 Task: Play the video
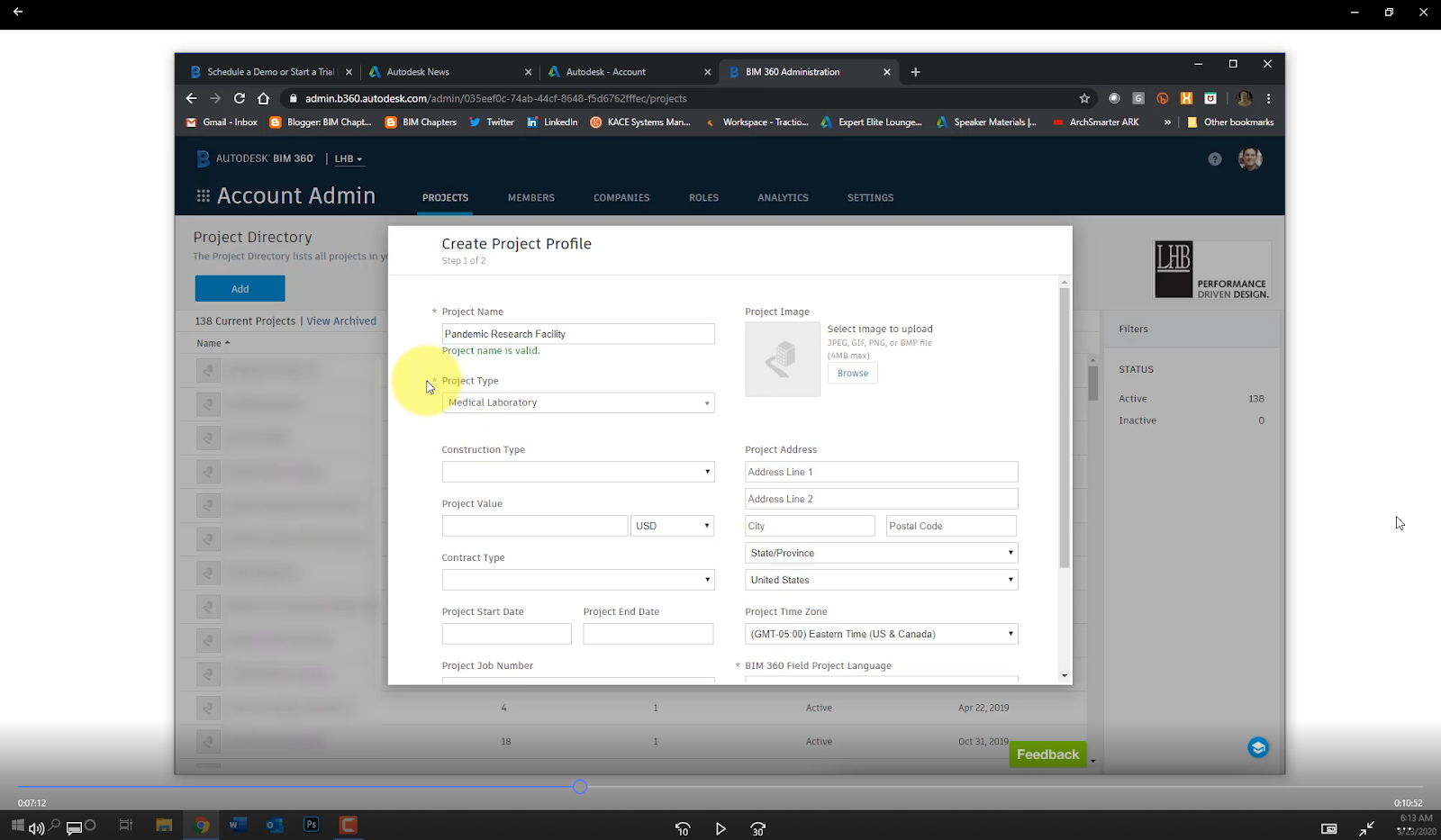pos(720,829)
